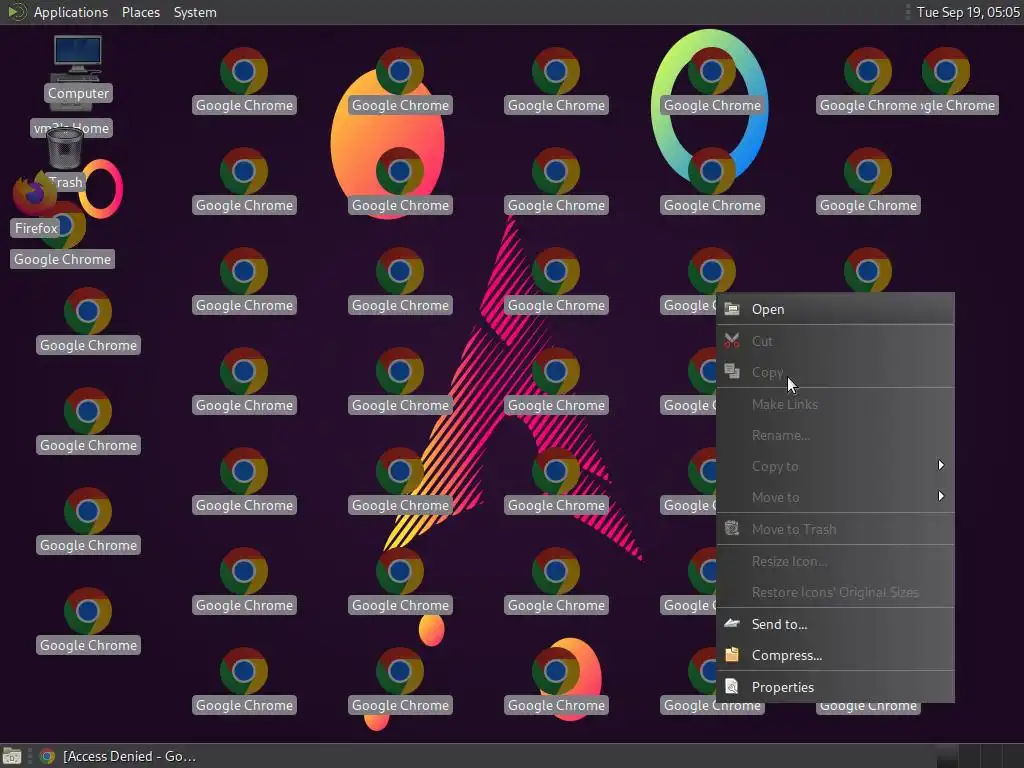Choose Properties in the context menu

tap(835, 687)
